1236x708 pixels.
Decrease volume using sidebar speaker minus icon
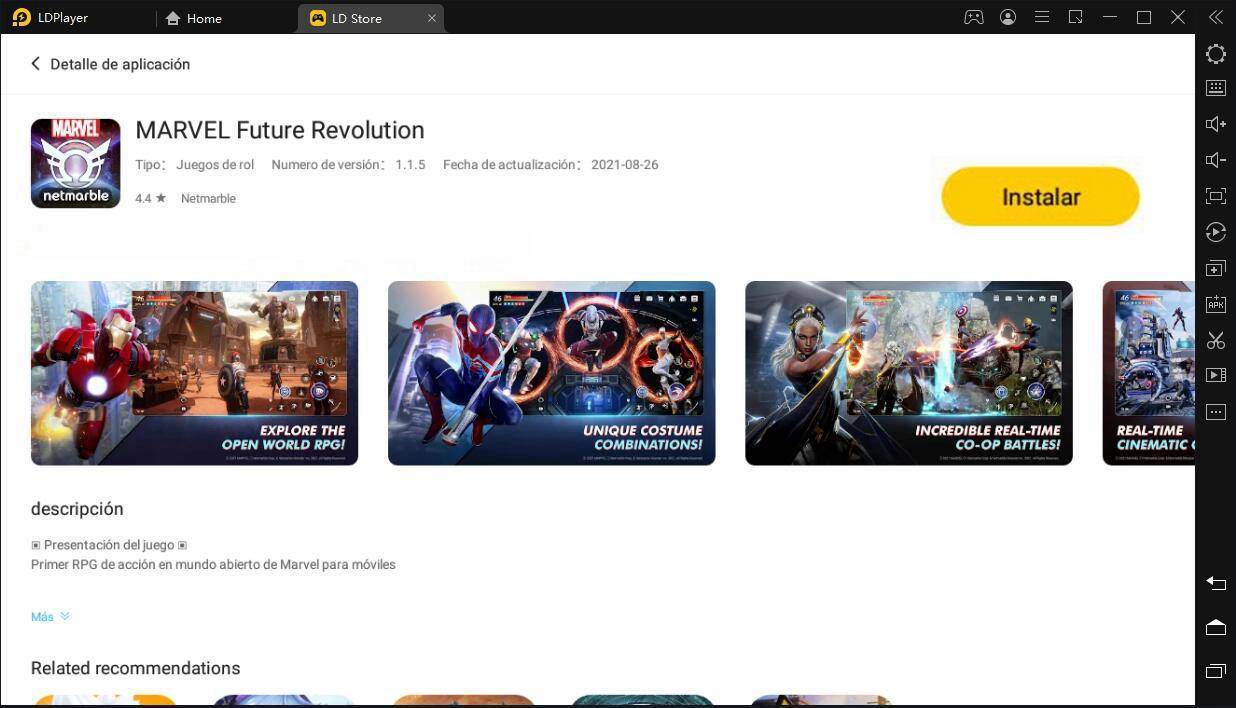pos(1216,160)
